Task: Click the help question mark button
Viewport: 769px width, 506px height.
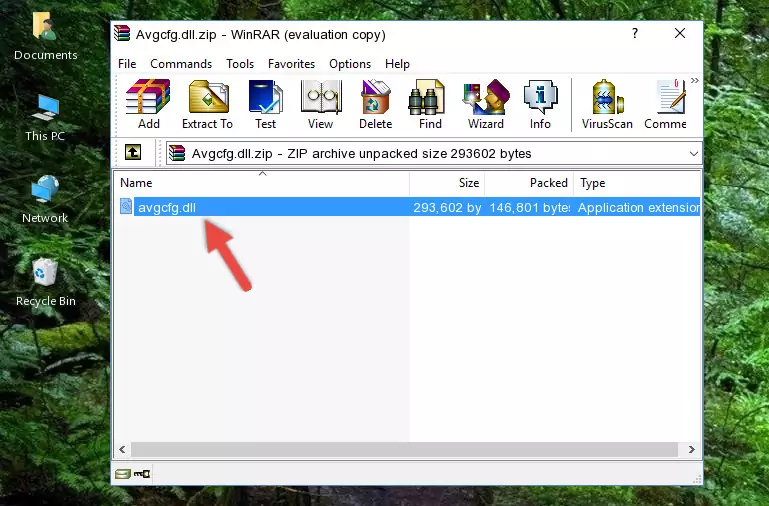Action: (635, 33)
